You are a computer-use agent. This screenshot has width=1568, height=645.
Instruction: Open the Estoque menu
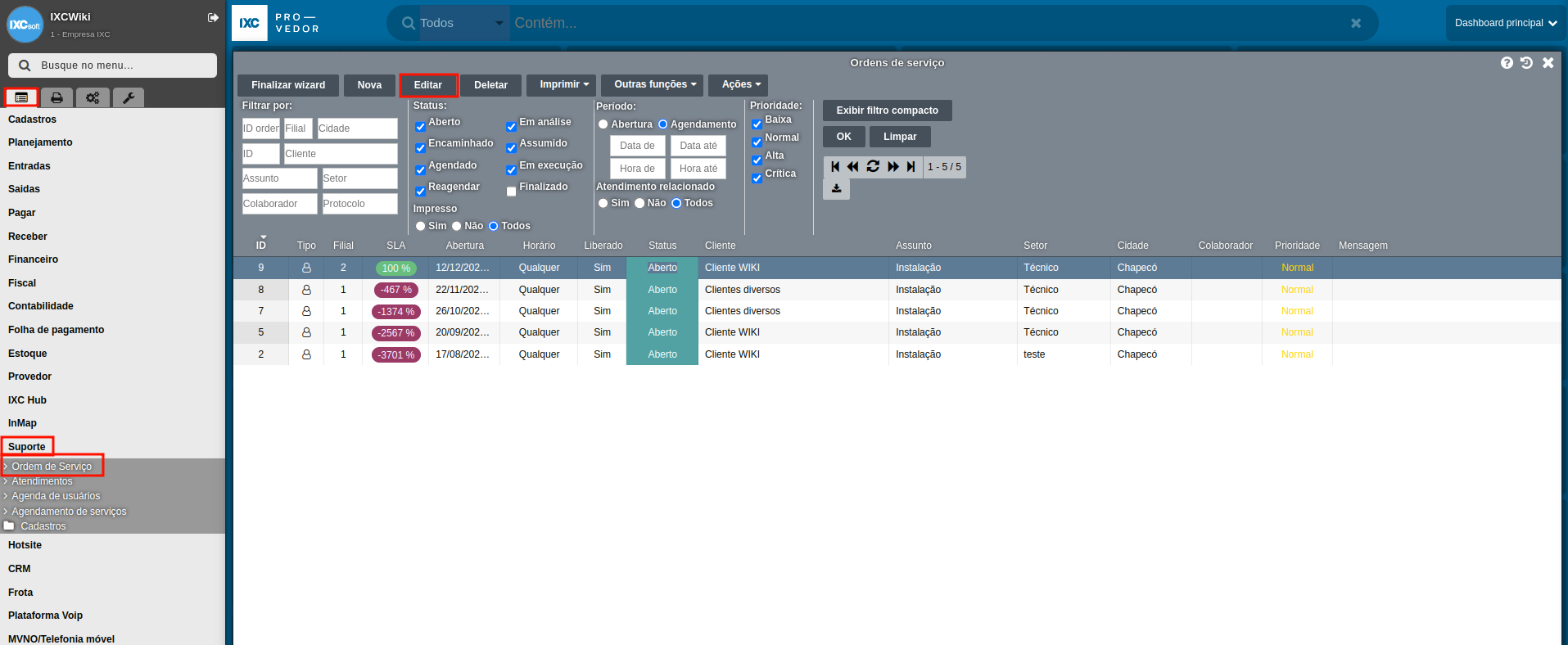point(27,354)
